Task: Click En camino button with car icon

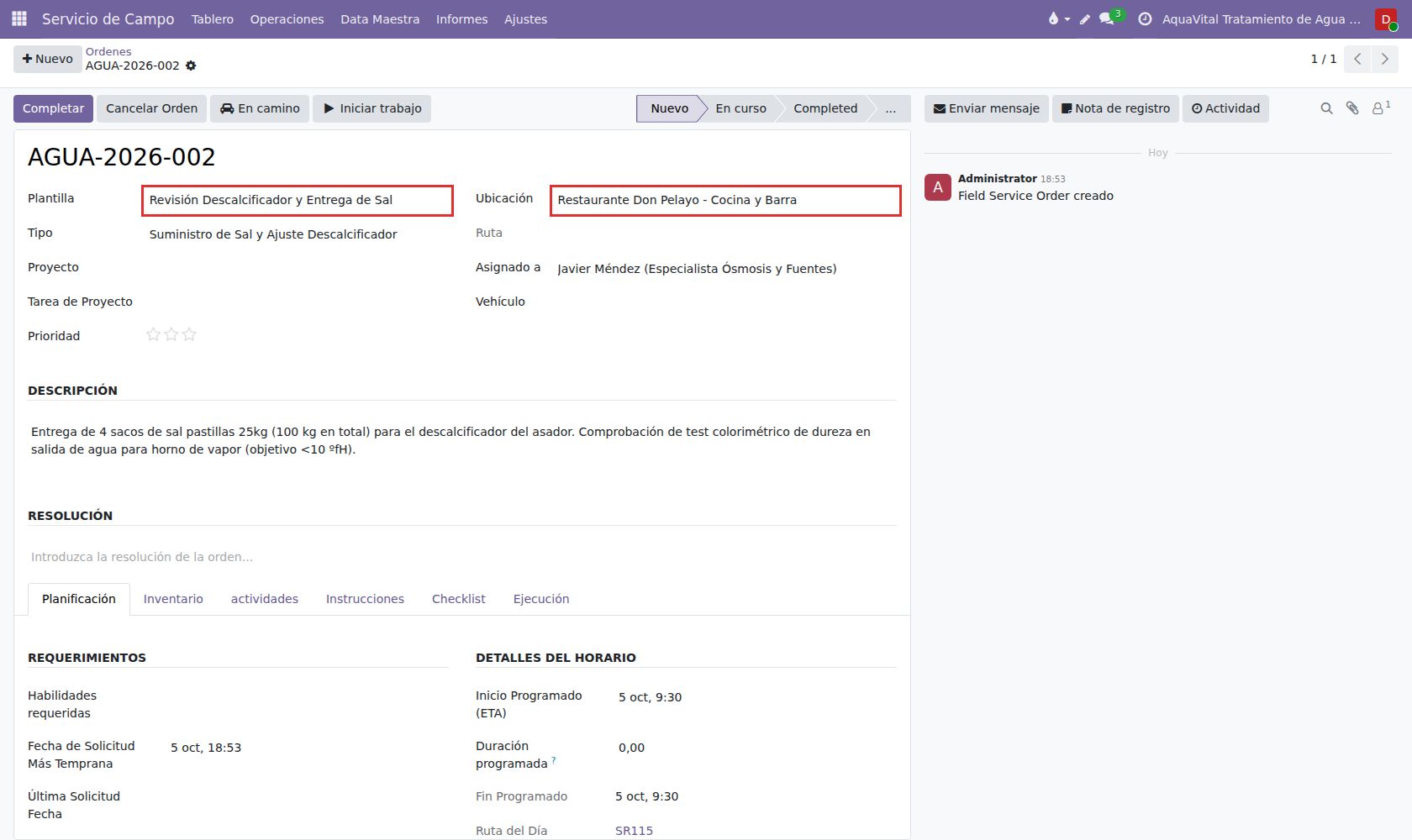Action: (x=260, y=108)
